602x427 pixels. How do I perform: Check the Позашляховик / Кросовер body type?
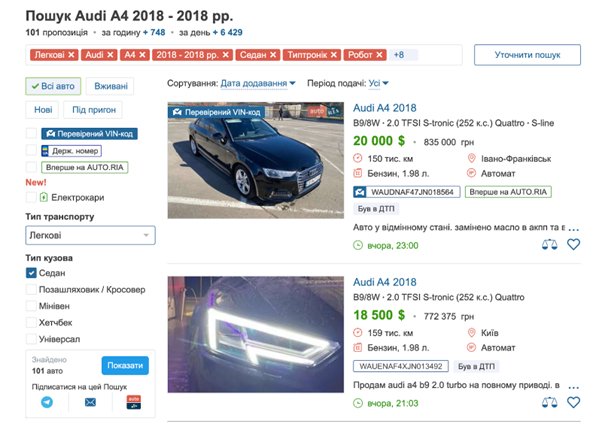31,289
